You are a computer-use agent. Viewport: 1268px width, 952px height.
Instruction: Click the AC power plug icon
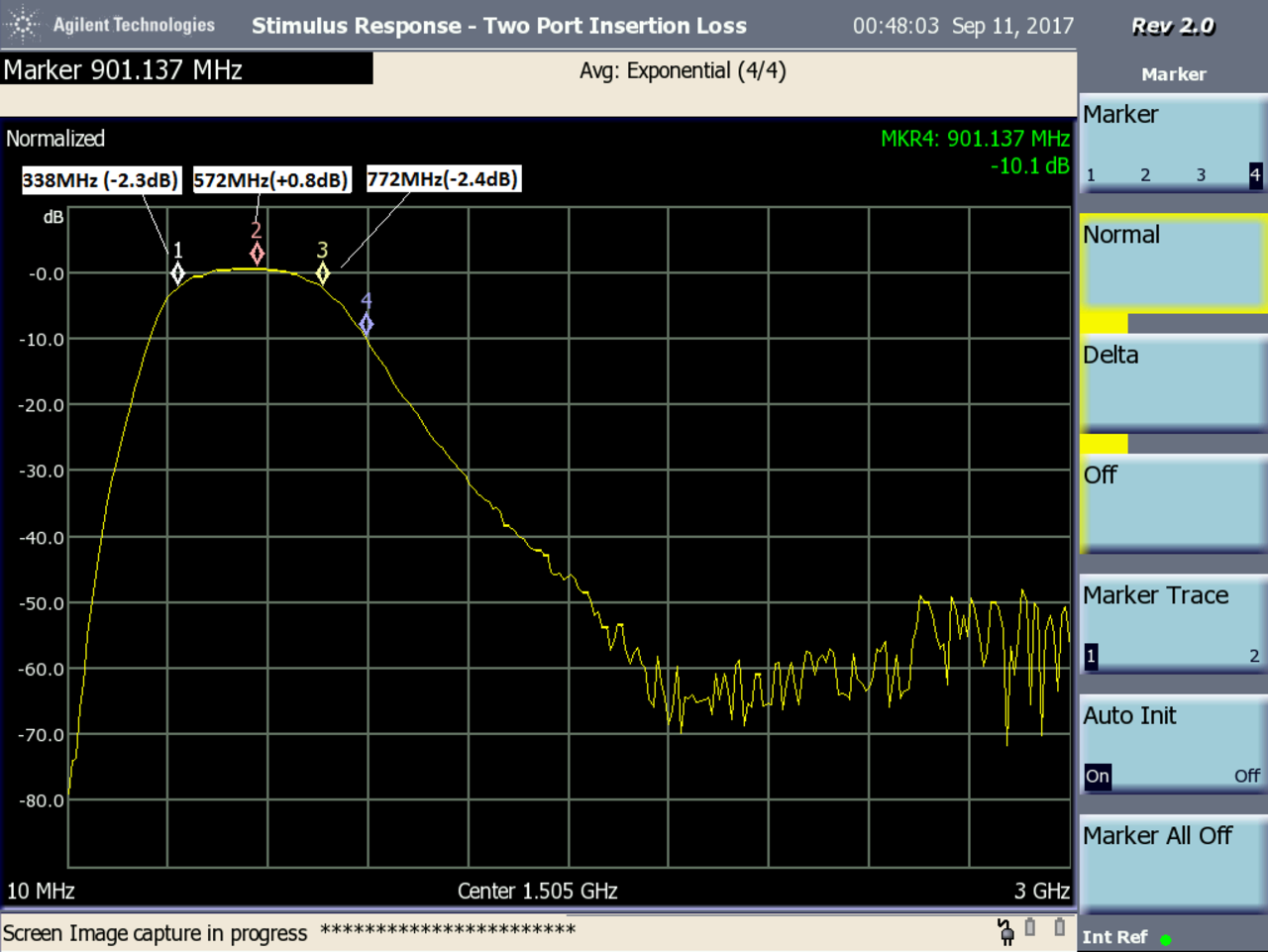coord(1005,931)
